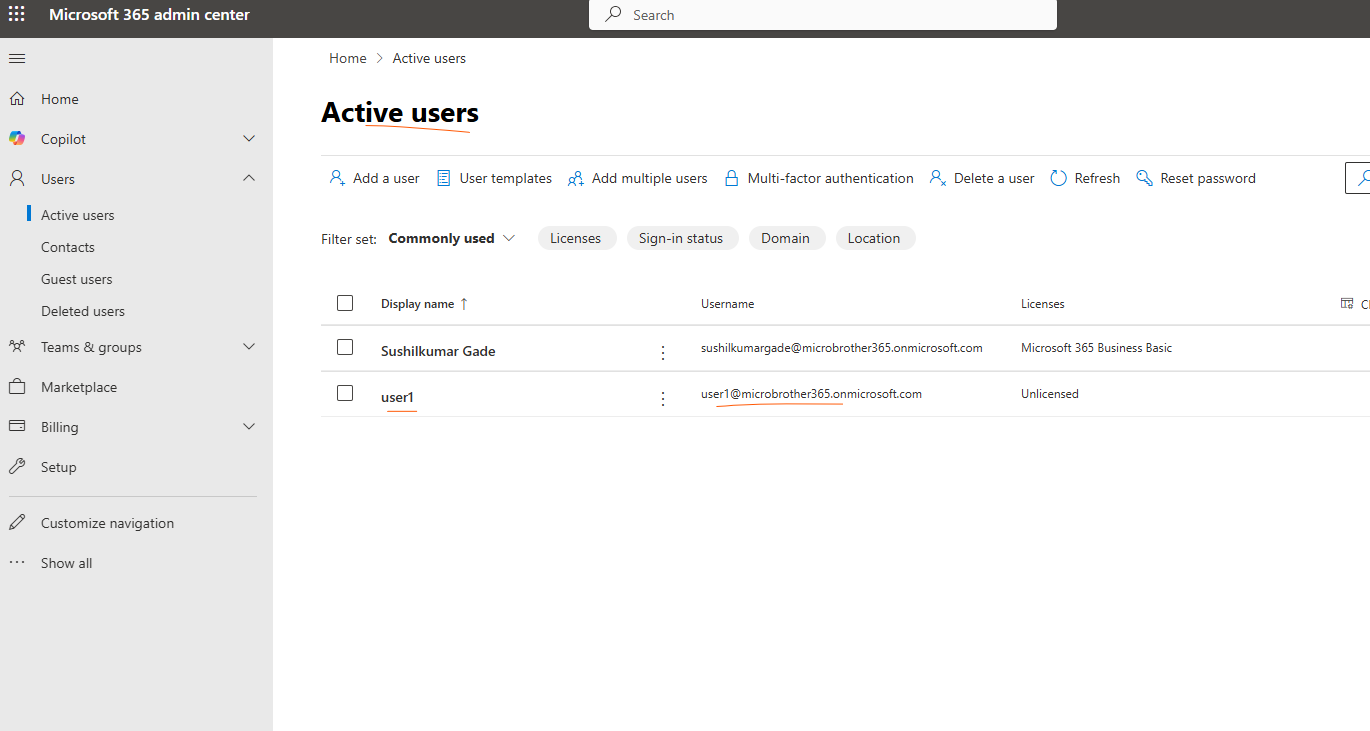Click the Search box at top
1370x731 pixels.
click(822, 15)
